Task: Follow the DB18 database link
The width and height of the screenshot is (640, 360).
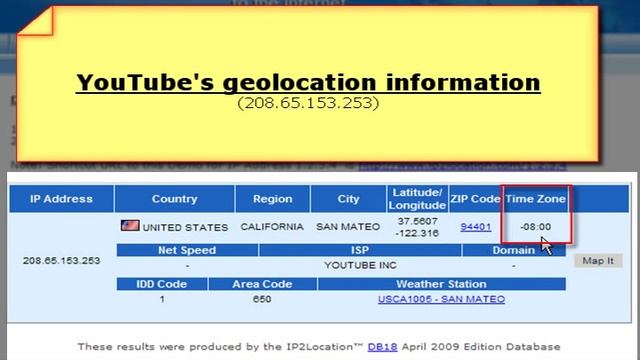Action: point(382,347)
